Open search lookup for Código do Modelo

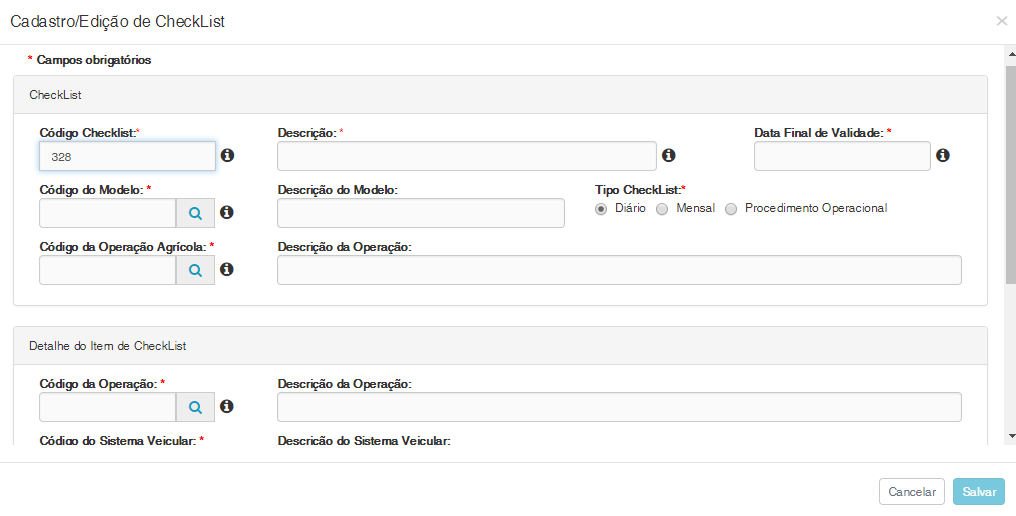(x=196, y=213)
